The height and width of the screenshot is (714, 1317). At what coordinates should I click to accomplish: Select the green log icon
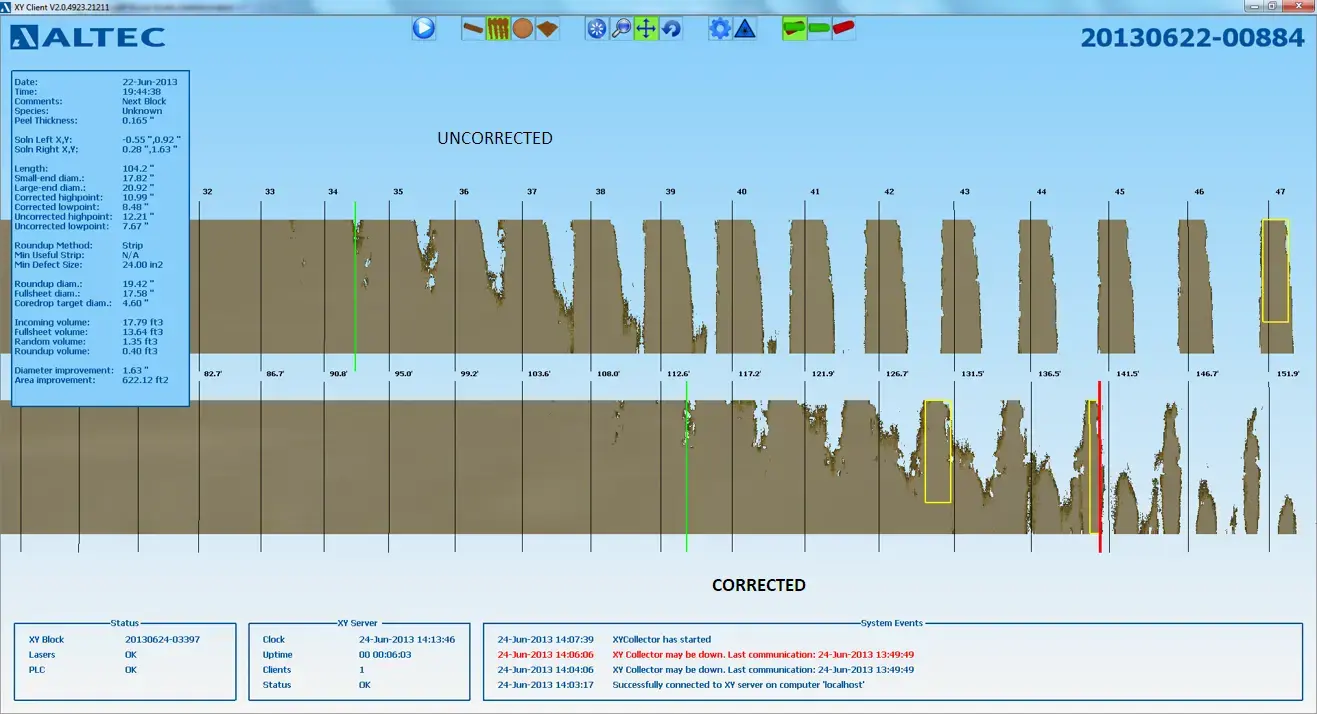[x=819, y=29]
